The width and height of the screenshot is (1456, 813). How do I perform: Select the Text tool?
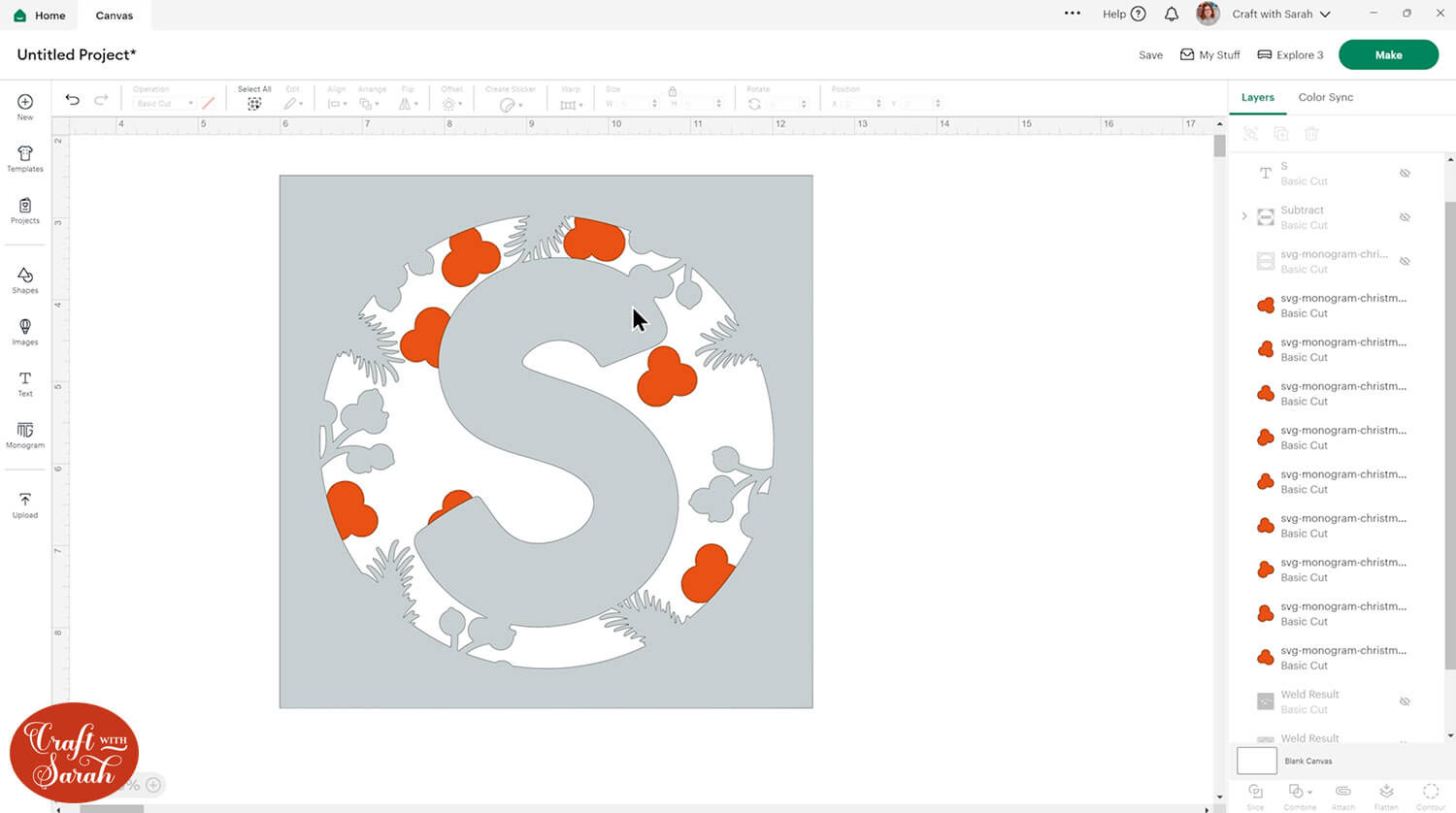25,383
